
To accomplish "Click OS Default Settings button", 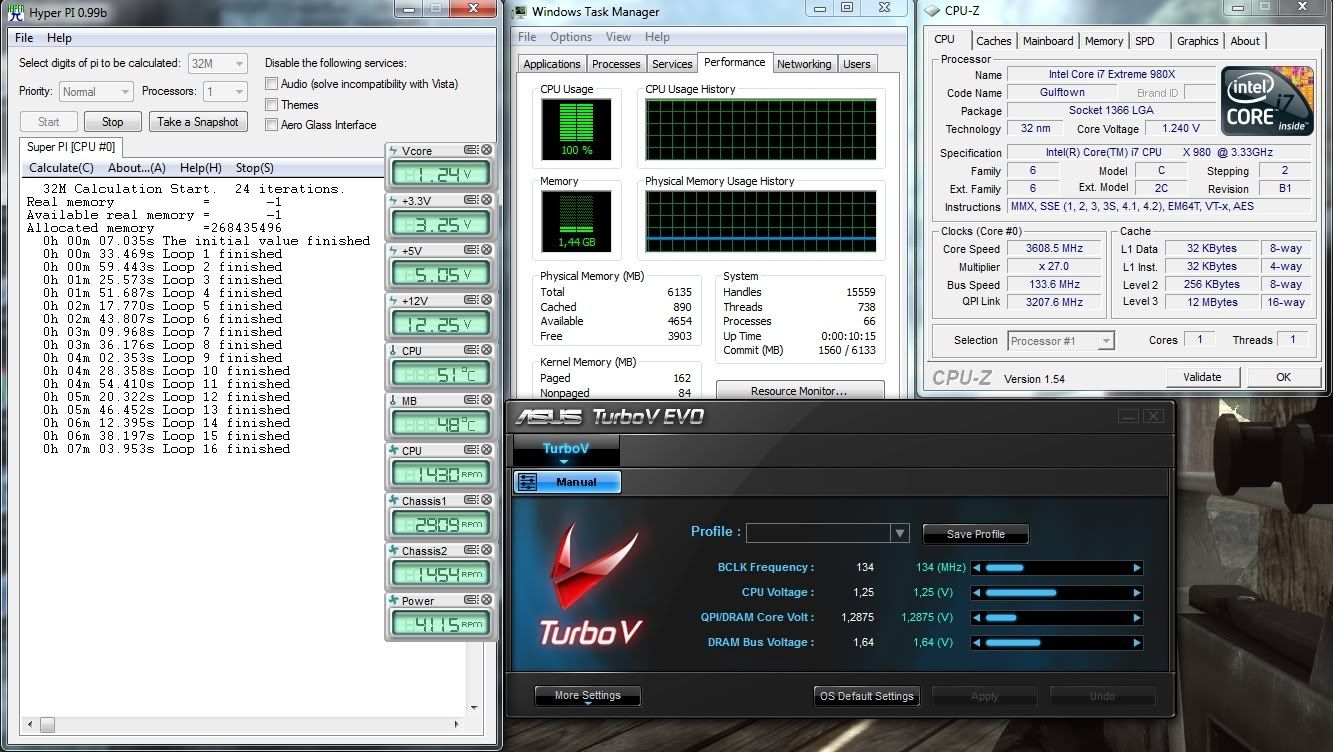I will point(866,696).
